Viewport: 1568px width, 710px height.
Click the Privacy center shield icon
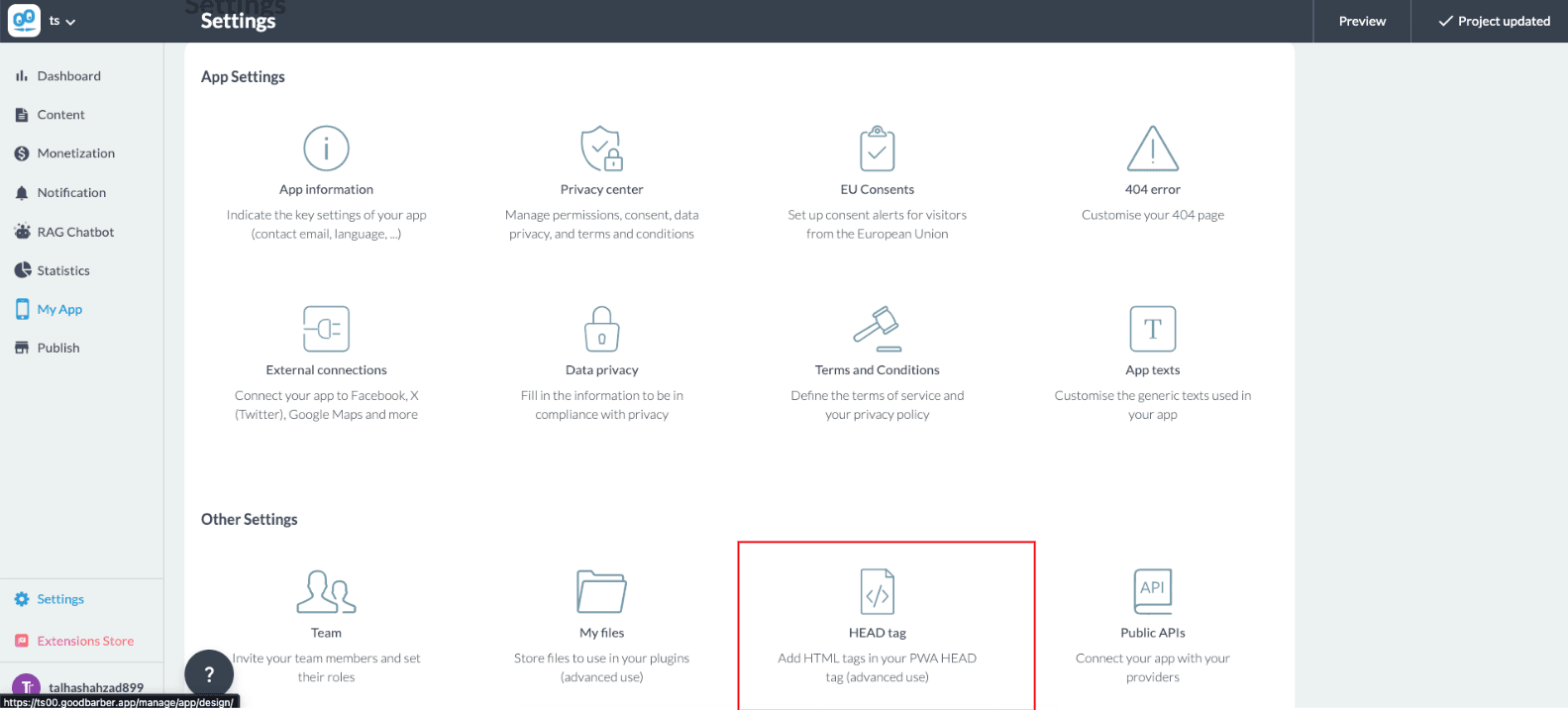pos(601,149)
